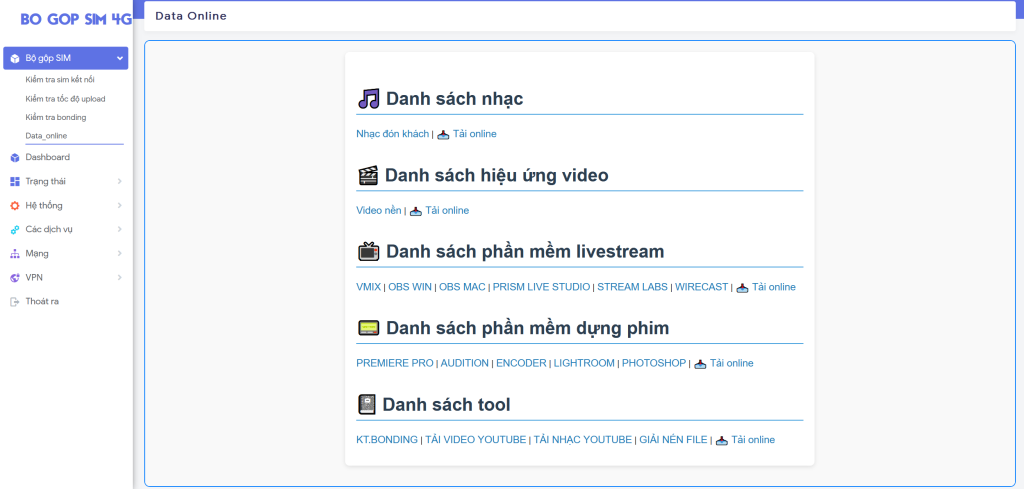Open the OBS MAC link

462,287
